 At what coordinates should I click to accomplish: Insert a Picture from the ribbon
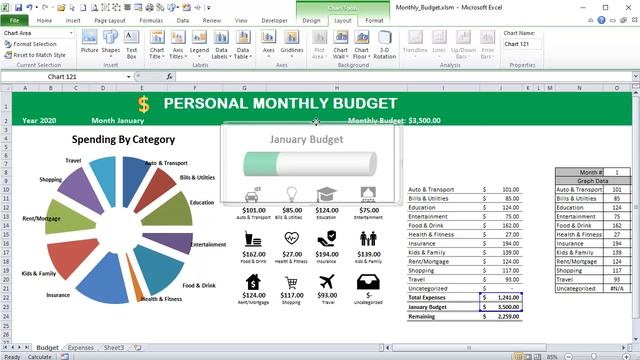[x=89, y=42]
